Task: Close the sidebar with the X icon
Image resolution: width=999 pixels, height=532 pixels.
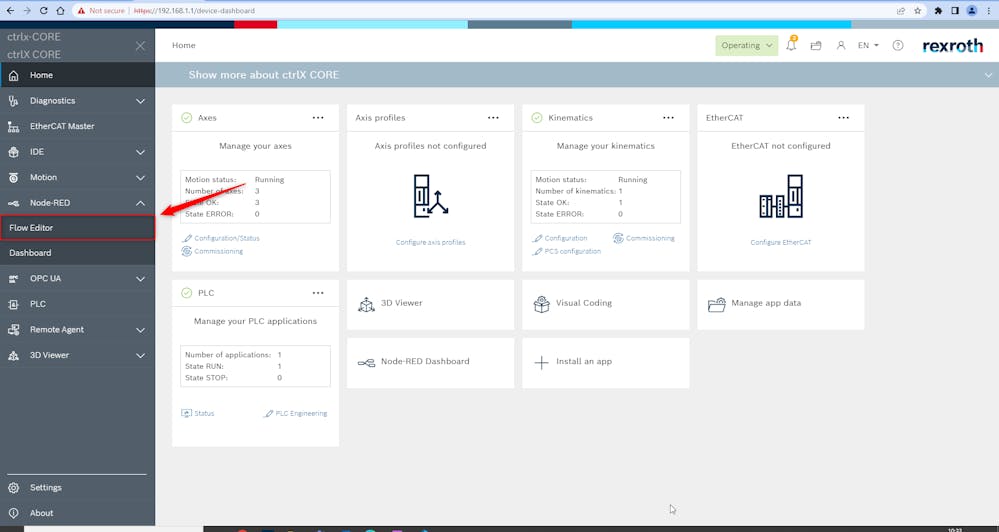Action: (140, 46)
